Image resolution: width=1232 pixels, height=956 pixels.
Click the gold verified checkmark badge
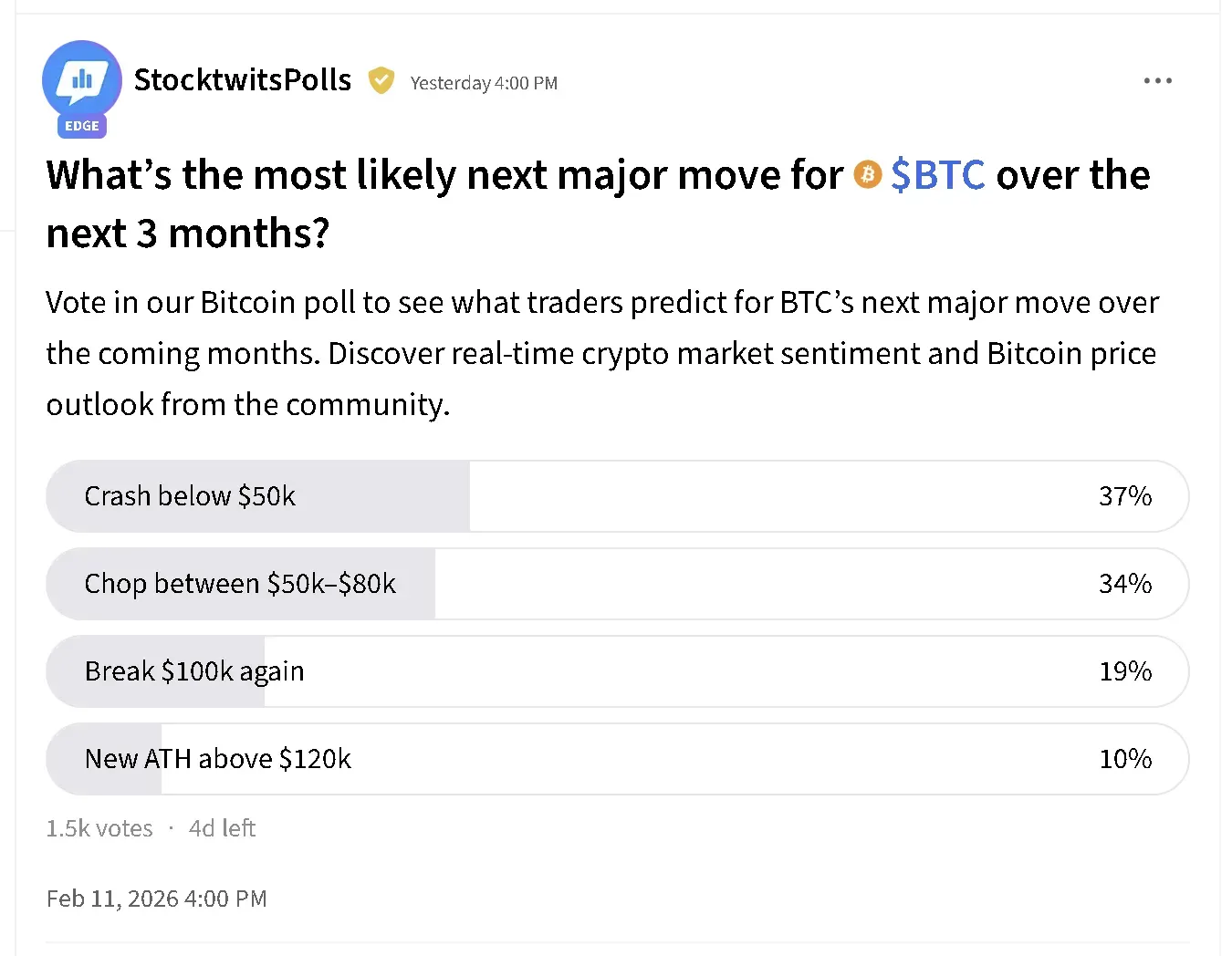pyautogui.click(x=381, y=81)
